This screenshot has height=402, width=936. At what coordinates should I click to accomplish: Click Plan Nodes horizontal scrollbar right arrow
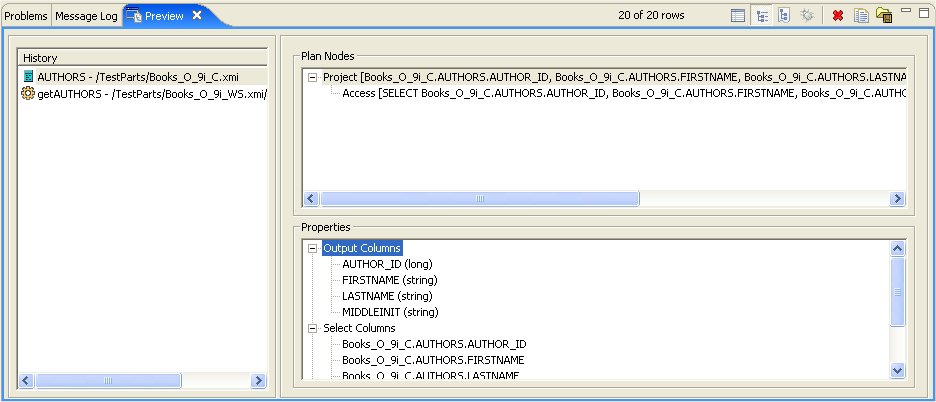click(x=897, y=199)
